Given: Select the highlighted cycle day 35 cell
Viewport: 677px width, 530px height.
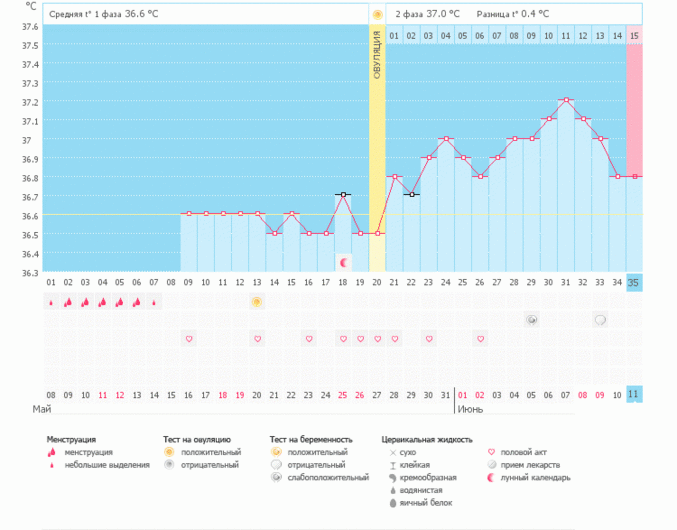Looking at the screenshot, I should pos(634,282).
